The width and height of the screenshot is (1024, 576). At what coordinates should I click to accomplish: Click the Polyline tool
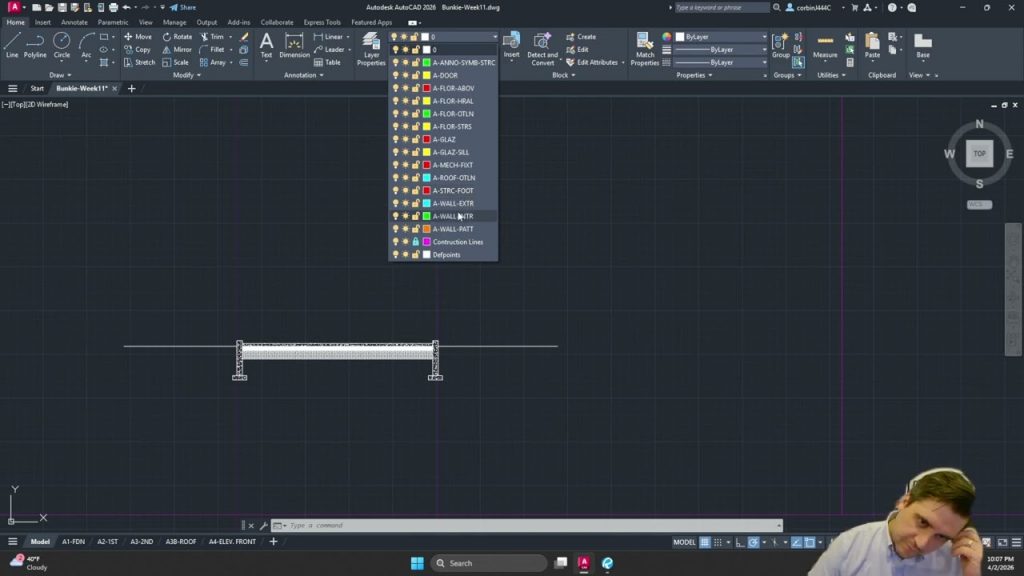[x=35, y=44]
